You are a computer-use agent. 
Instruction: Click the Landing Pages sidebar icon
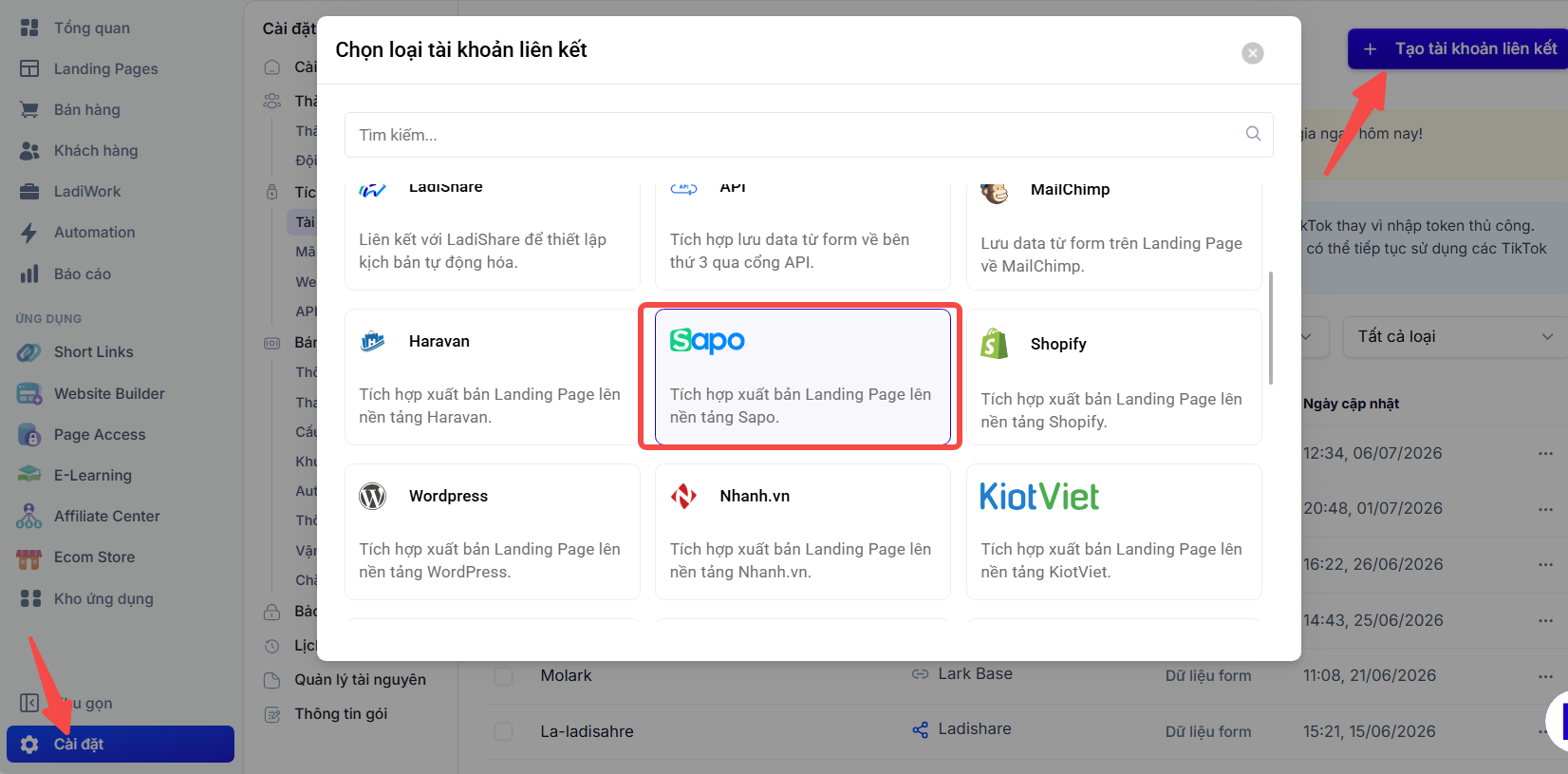pyautogui.click(x=29, y=68)
